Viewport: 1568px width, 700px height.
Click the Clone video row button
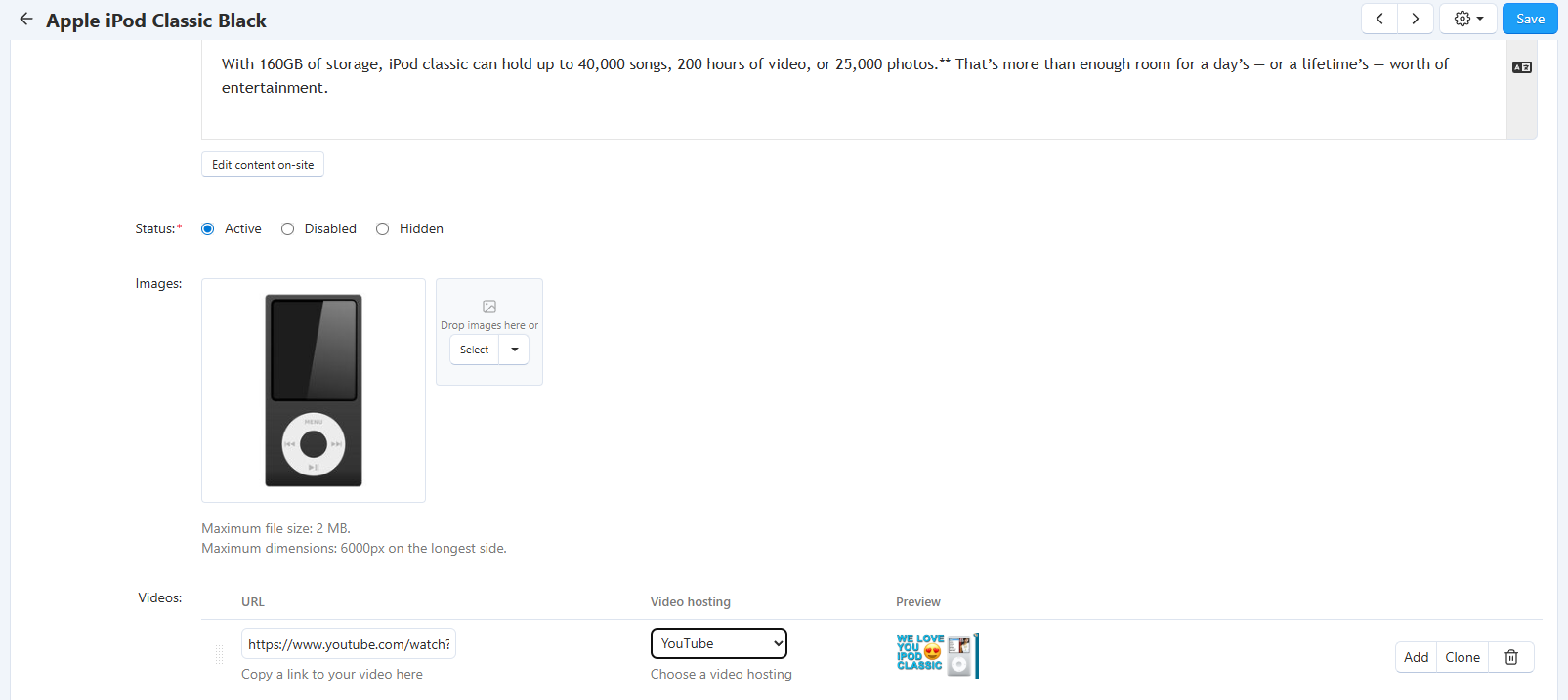coord(1462,657)
